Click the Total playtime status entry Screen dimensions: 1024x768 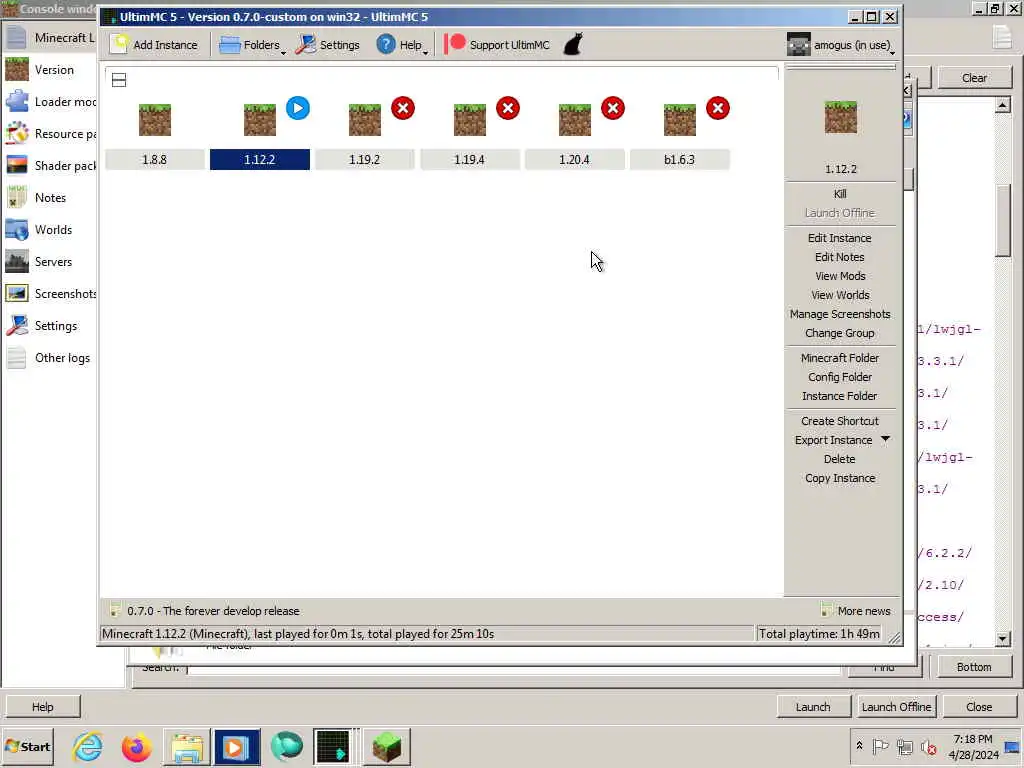pyautogui.click(x=819, y=633)
